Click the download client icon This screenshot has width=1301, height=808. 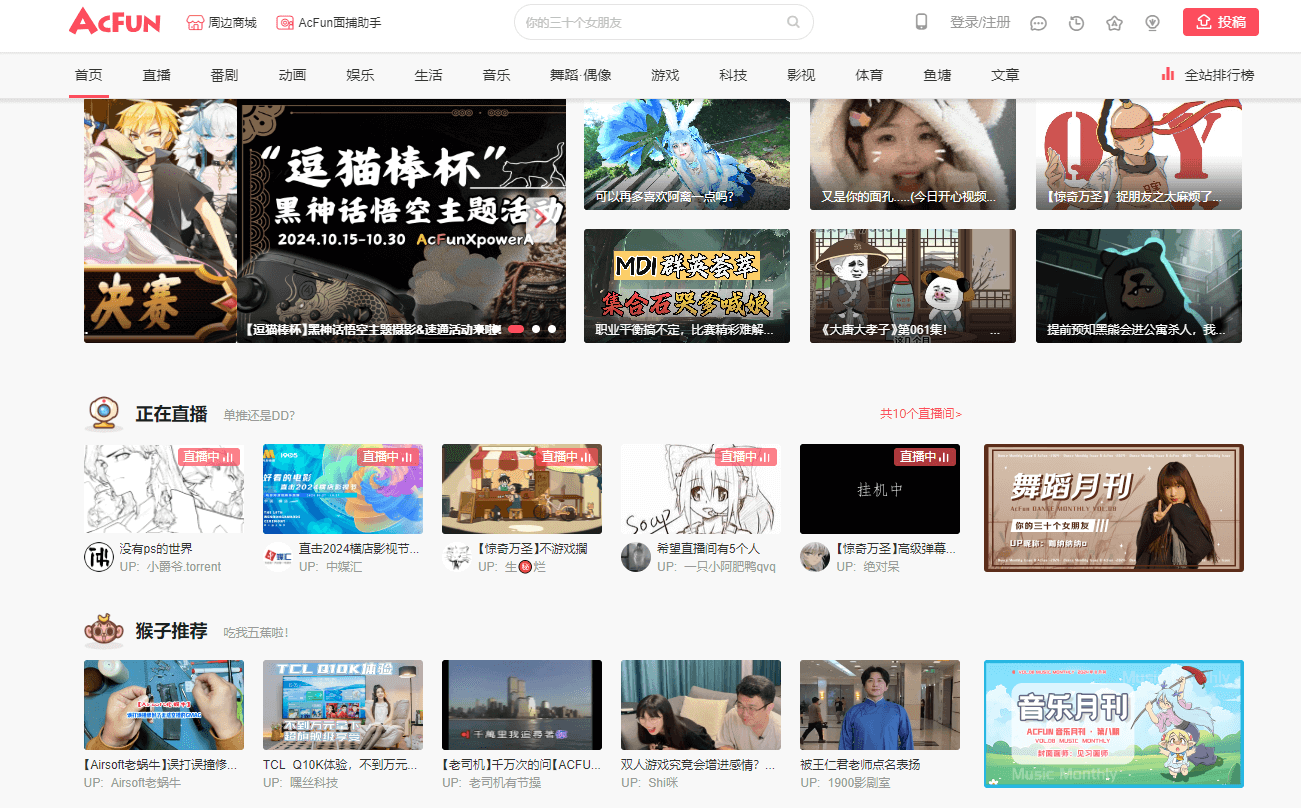[1152, 23]
